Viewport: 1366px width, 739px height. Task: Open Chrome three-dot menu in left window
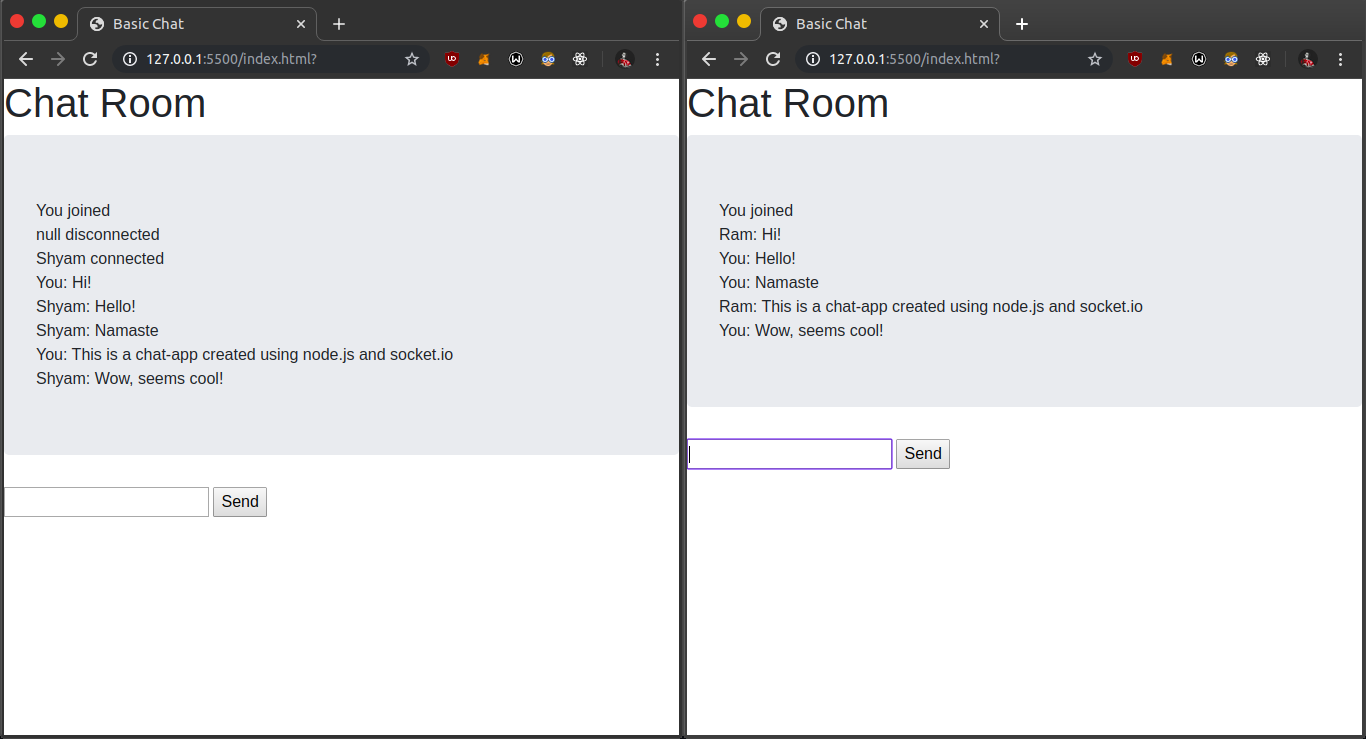tap(657, 59)
